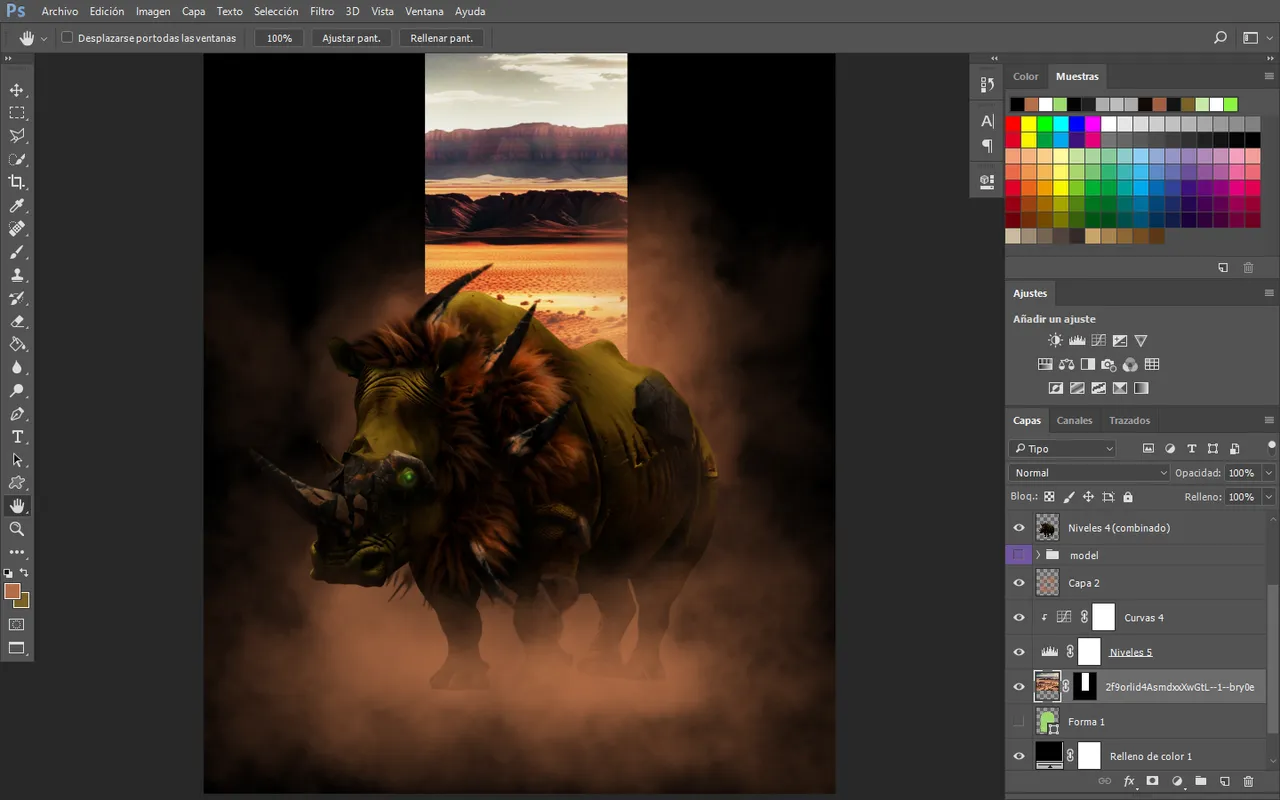Open the Imagen menu
Image resolution: width=1280 pixels, height=800 pixels.
[x=153, y=12]
